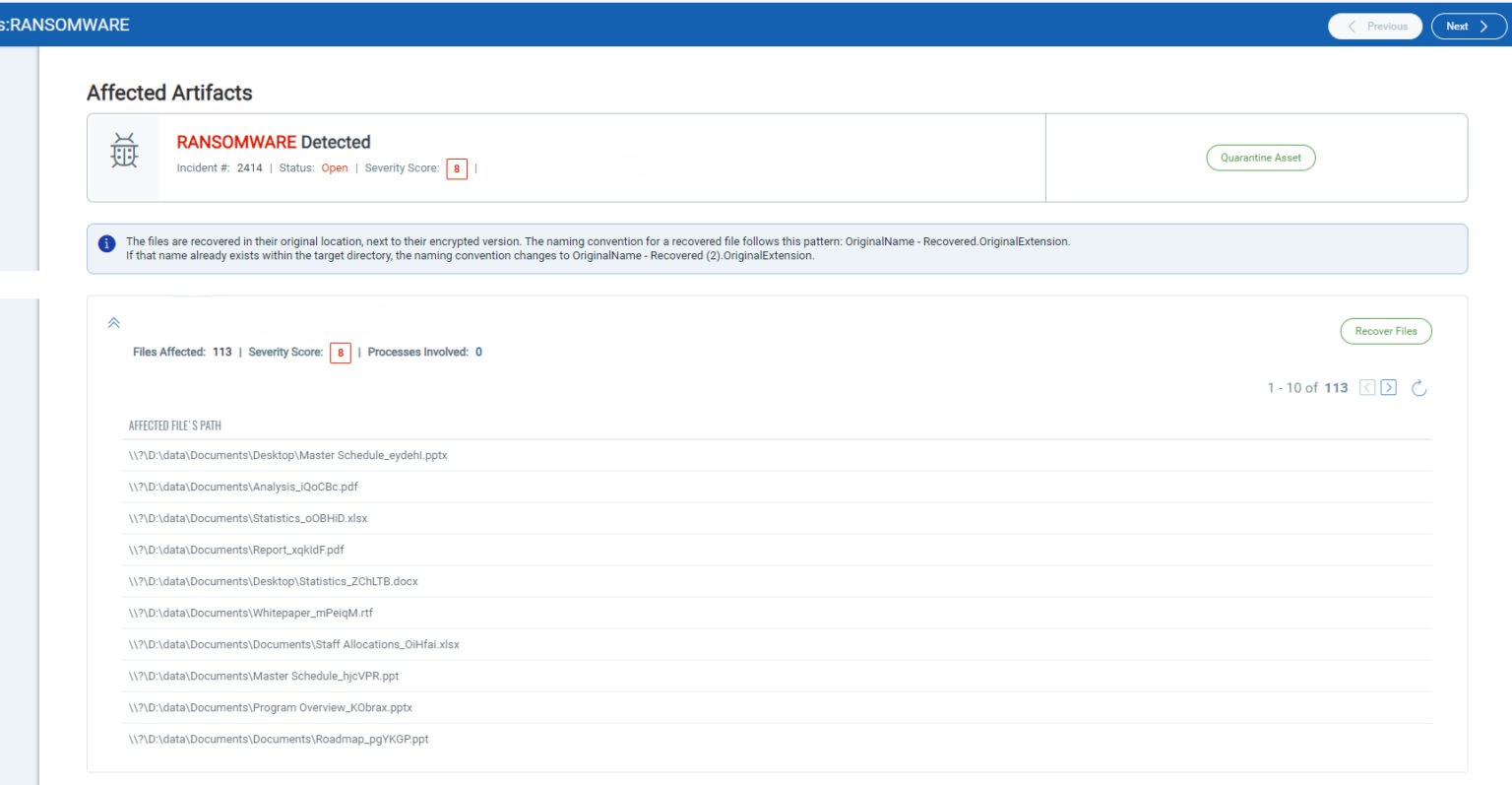Refresh the affected files list

(1418, 387)
